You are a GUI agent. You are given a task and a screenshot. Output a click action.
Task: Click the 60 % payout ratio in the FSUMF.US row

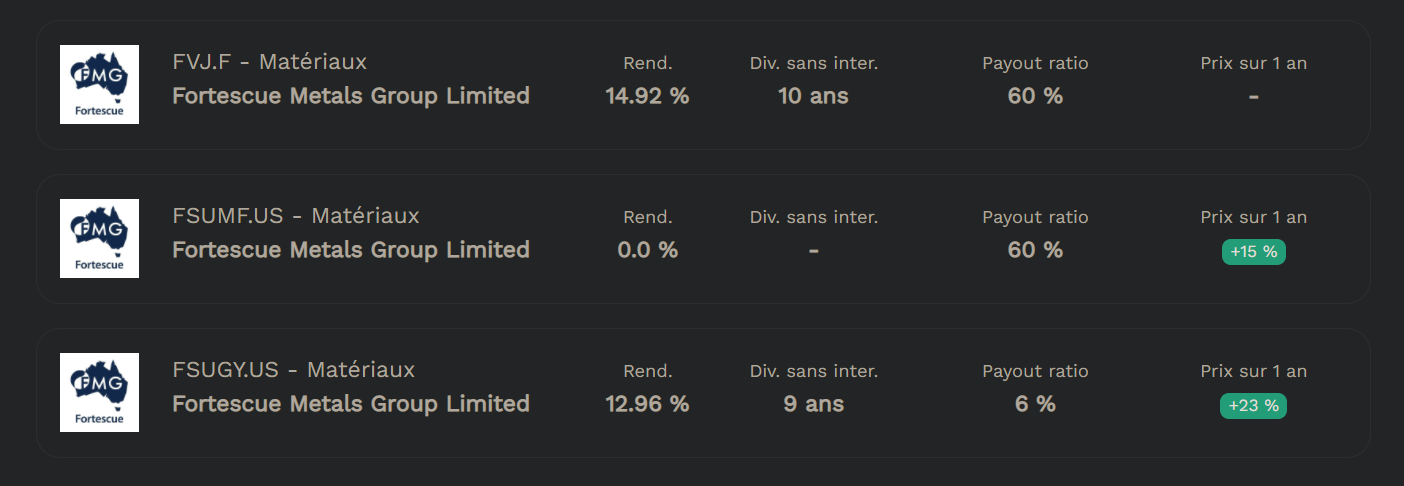coord(1035,250)
